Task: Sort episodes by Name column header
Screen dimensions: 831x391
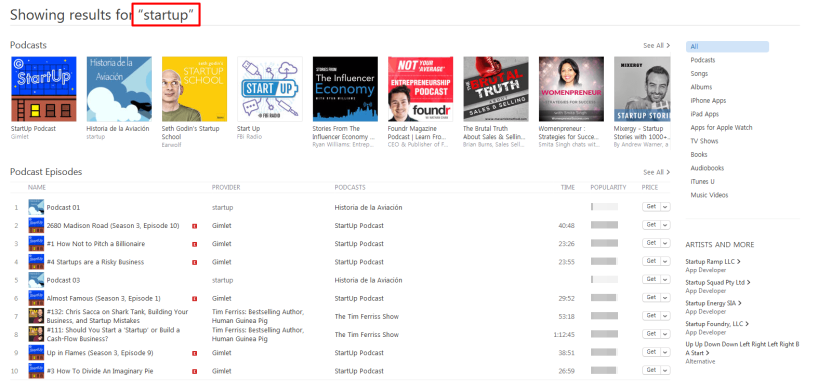Action: (x=37, y=188)
